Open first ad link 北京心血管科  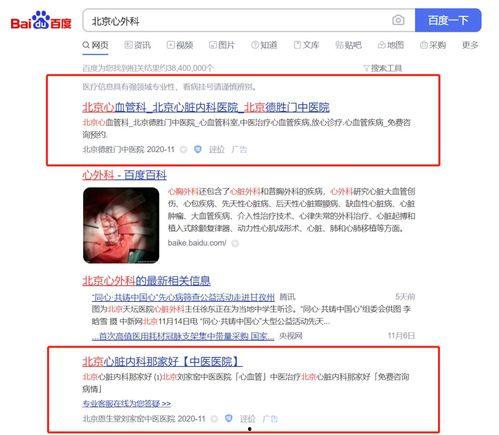coord(206,107)
